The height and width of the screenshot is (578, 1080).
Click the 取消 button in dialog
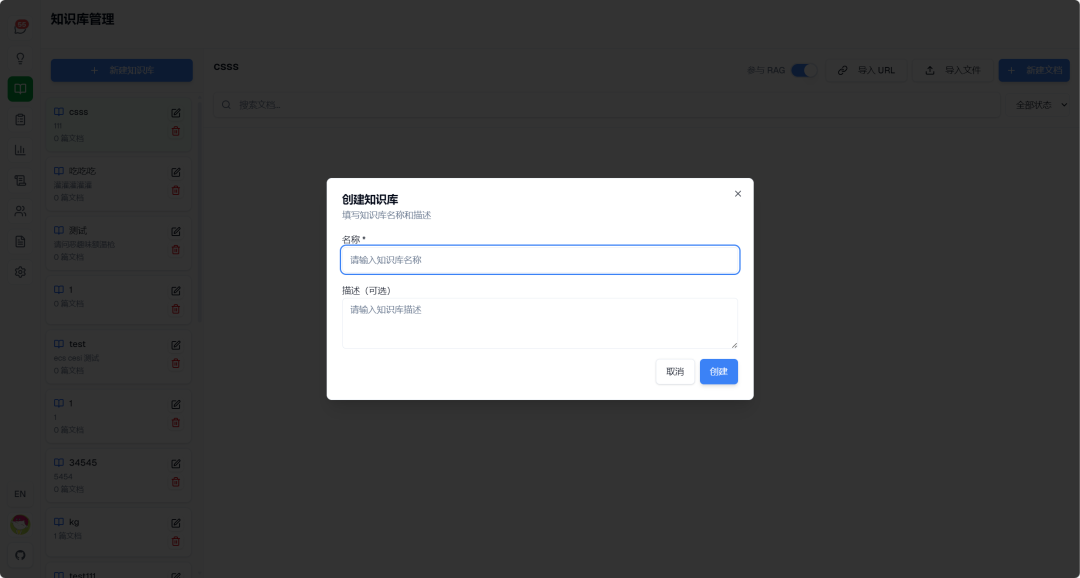tap(675, 371)
